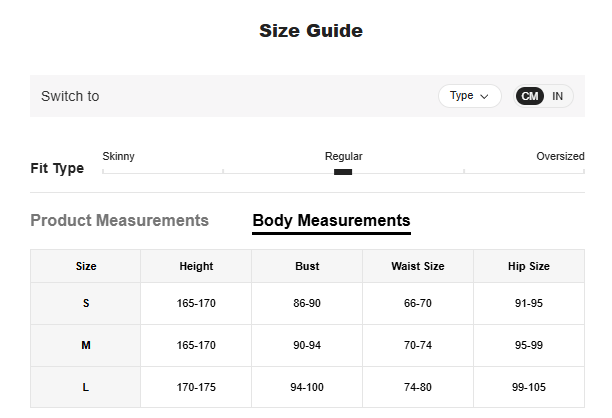Select the size M row label
This screenshot has height=418, width=612.
pyautogui.click(x=86, y=345)
